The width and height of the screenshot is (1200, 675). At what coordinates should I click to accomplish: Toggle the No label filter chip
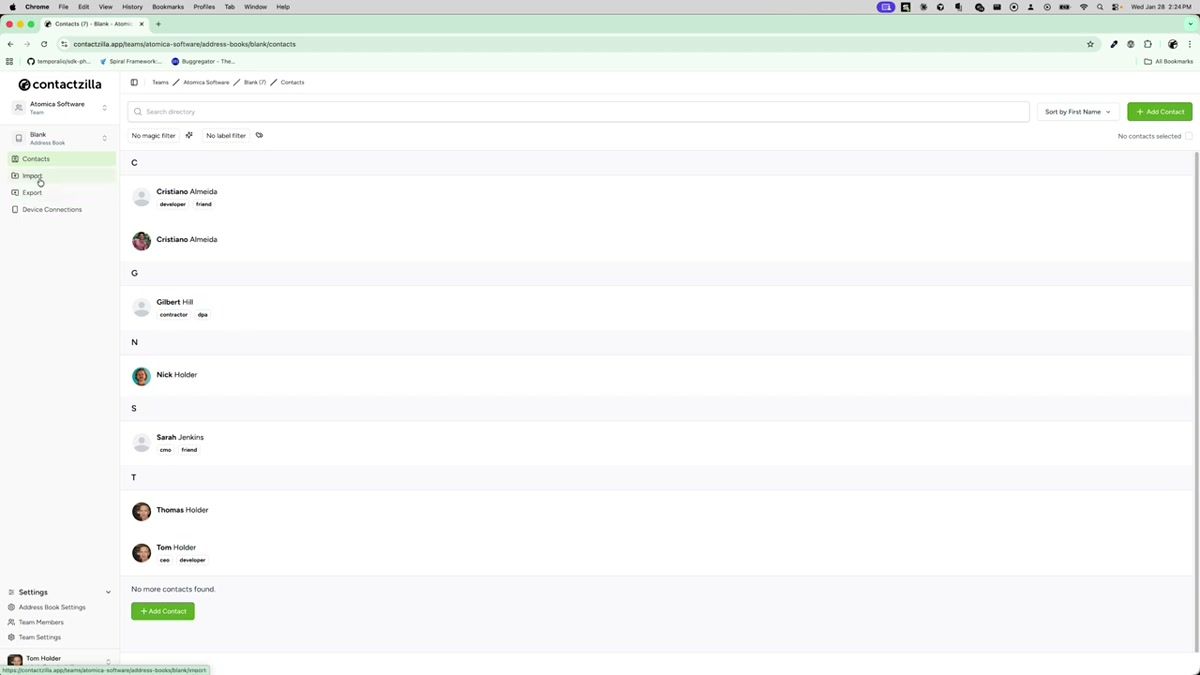[x=225, y=135]
